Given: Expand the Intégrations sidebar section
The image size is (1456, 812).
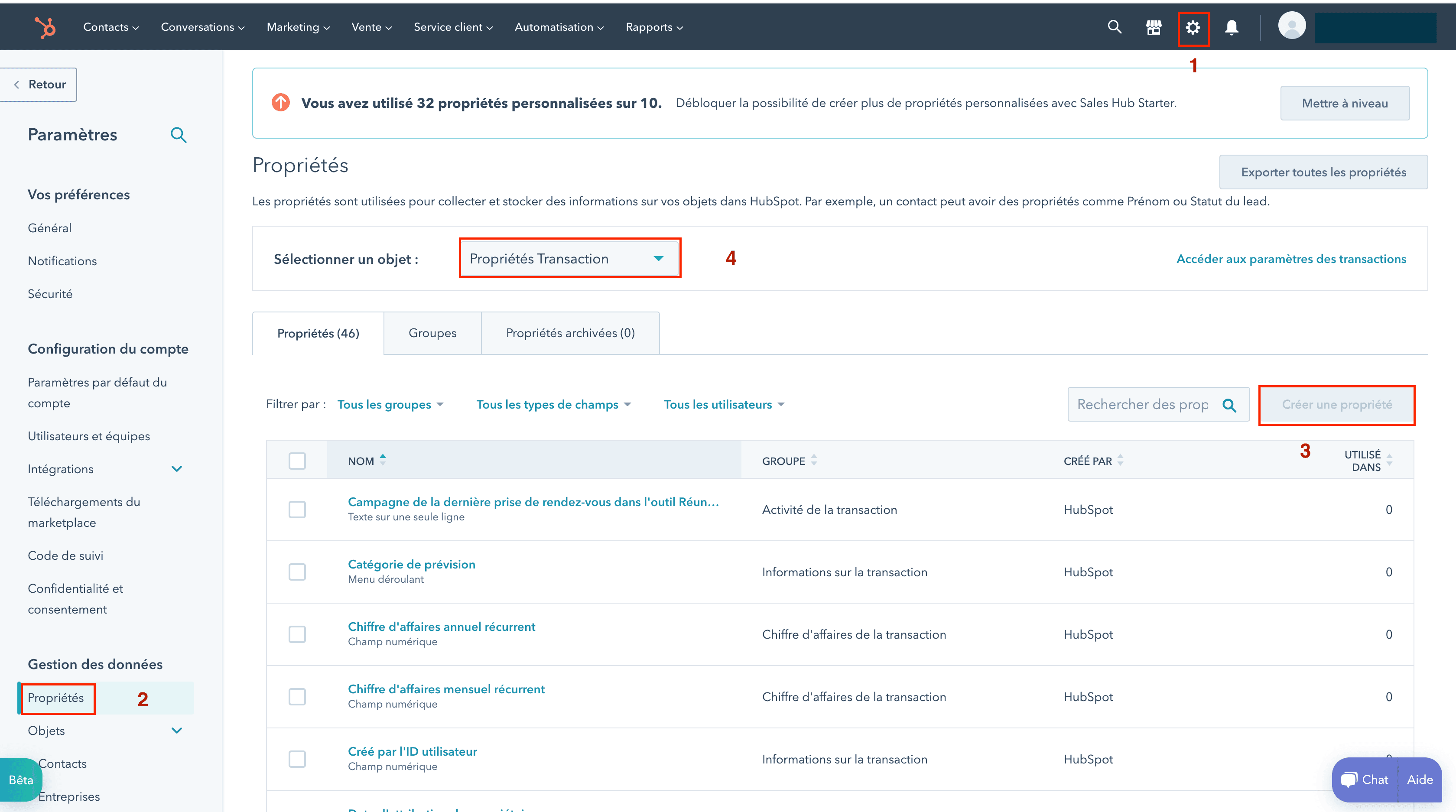Looking at the screenshot, I should [x=176, y=468].
